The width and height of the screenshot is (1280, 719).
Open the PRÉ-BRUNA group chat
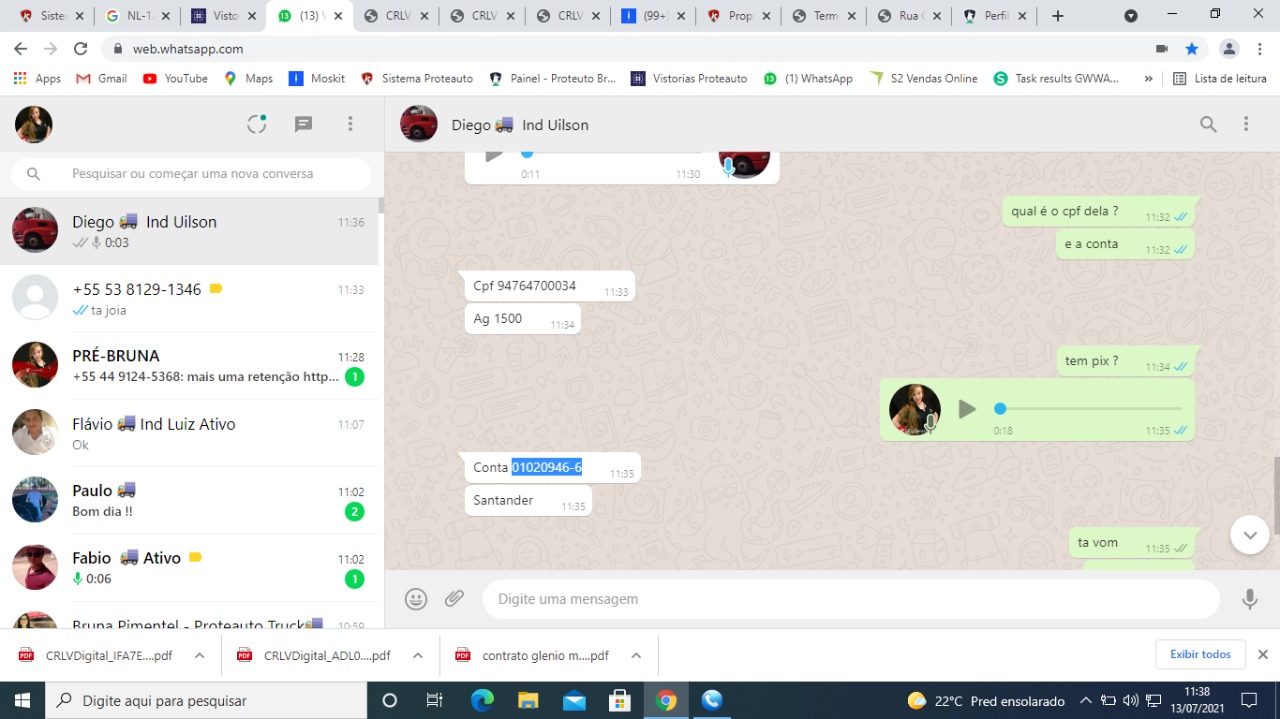(190, 365)
